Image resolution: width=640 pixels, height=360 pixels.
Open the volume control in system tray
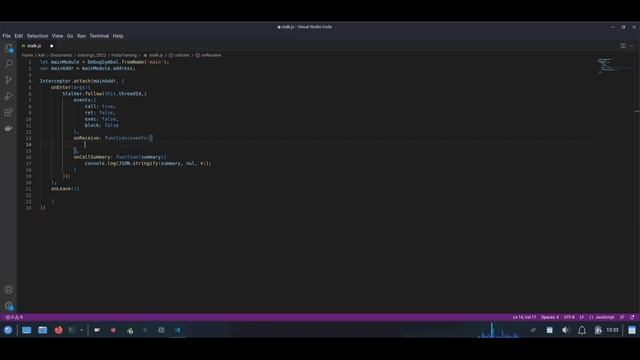pyautogui.click(x=565, y=330)
